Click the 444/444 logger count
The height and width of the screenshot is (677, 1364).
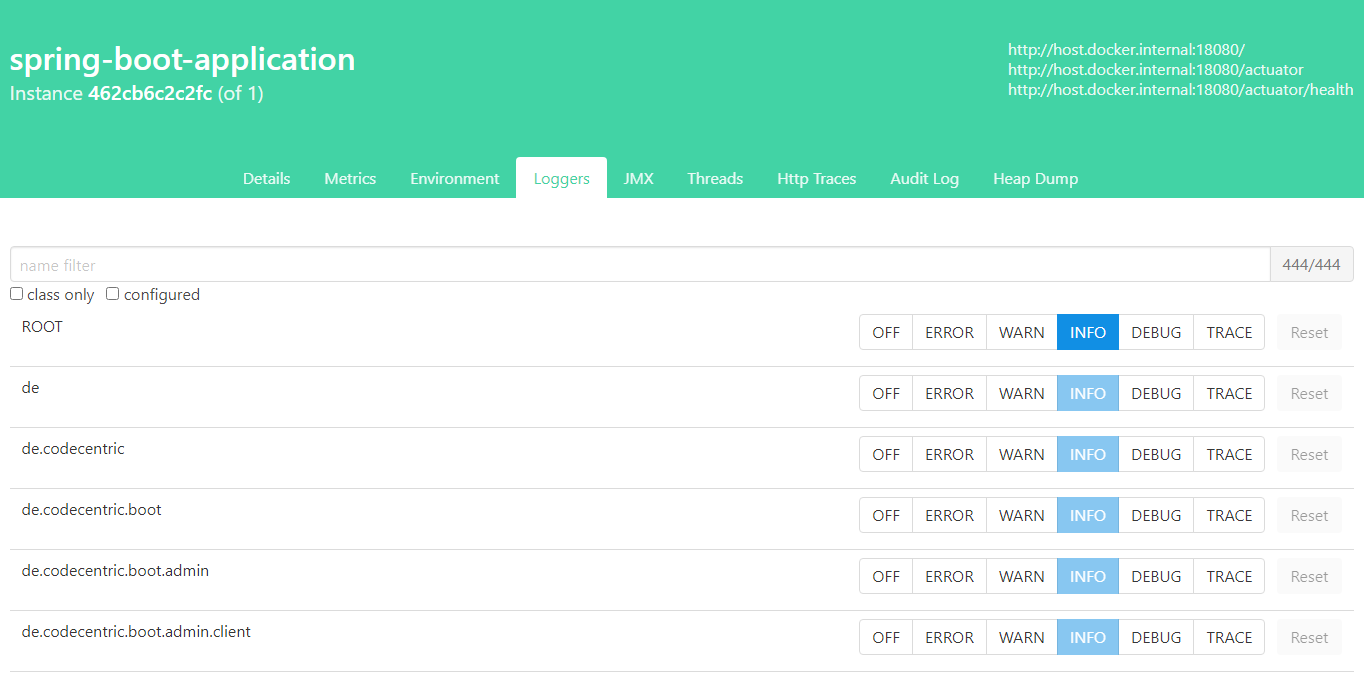[1311, 265]
